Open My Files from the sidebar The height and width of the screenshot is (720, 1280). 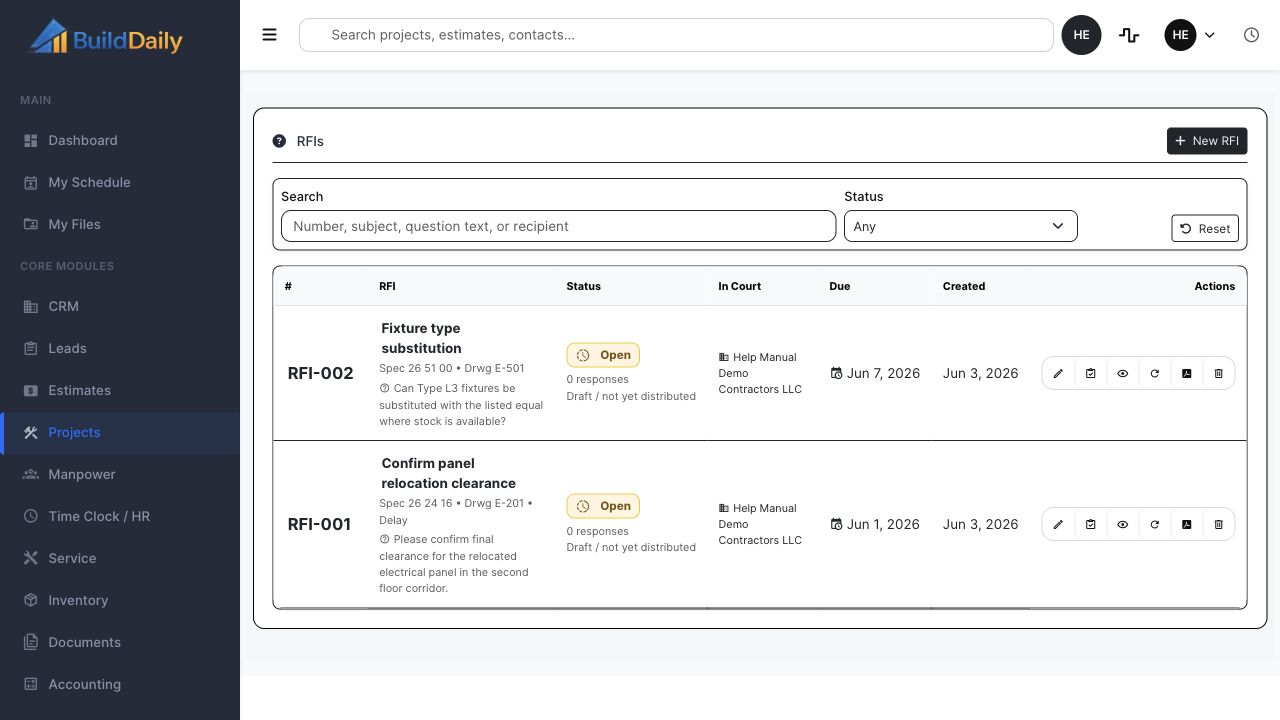(120, 224)
